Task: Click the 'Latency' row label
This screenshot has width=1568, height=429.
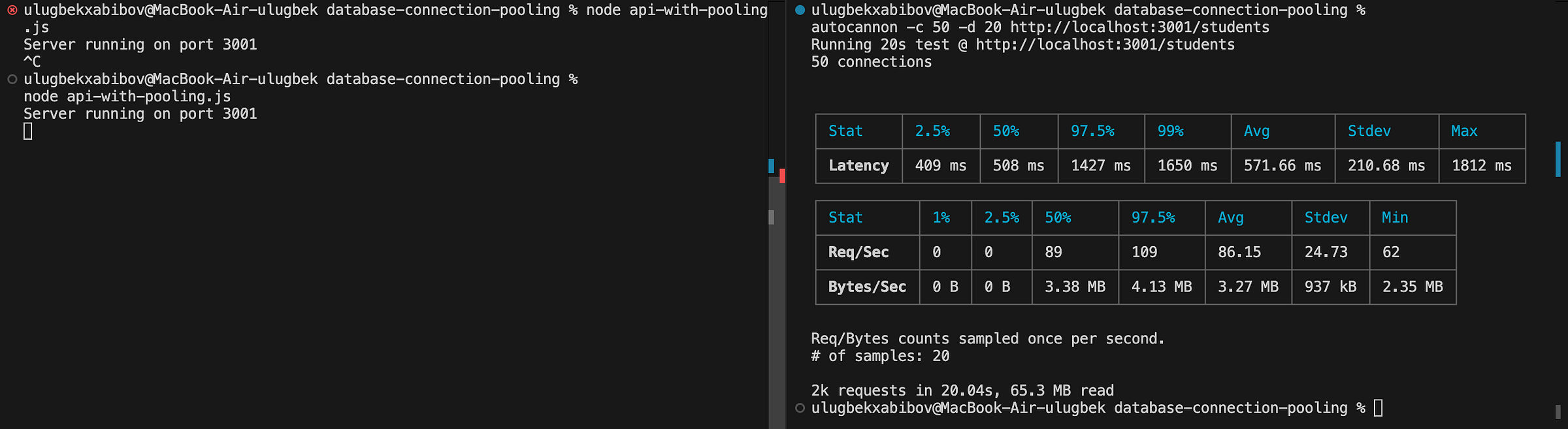Action: [x=858, y=166]
